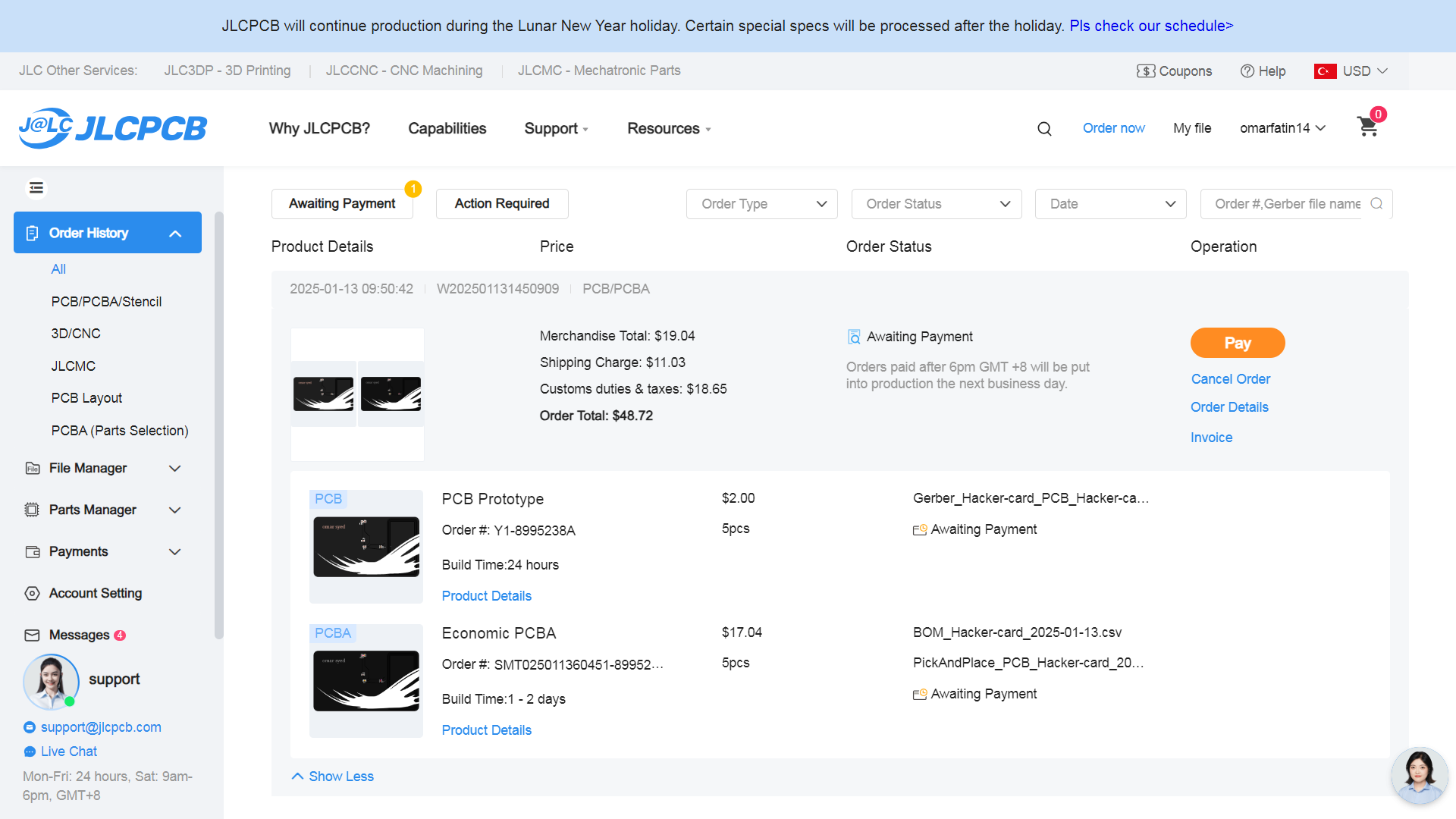Open the Capabilities menu item
Screen dimensions: 1456x819
pos(447,129)
